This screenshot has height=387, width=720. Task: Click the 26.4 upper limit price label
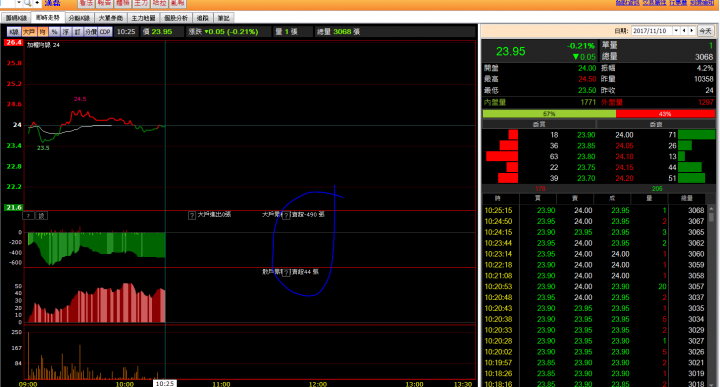(13, 42)
